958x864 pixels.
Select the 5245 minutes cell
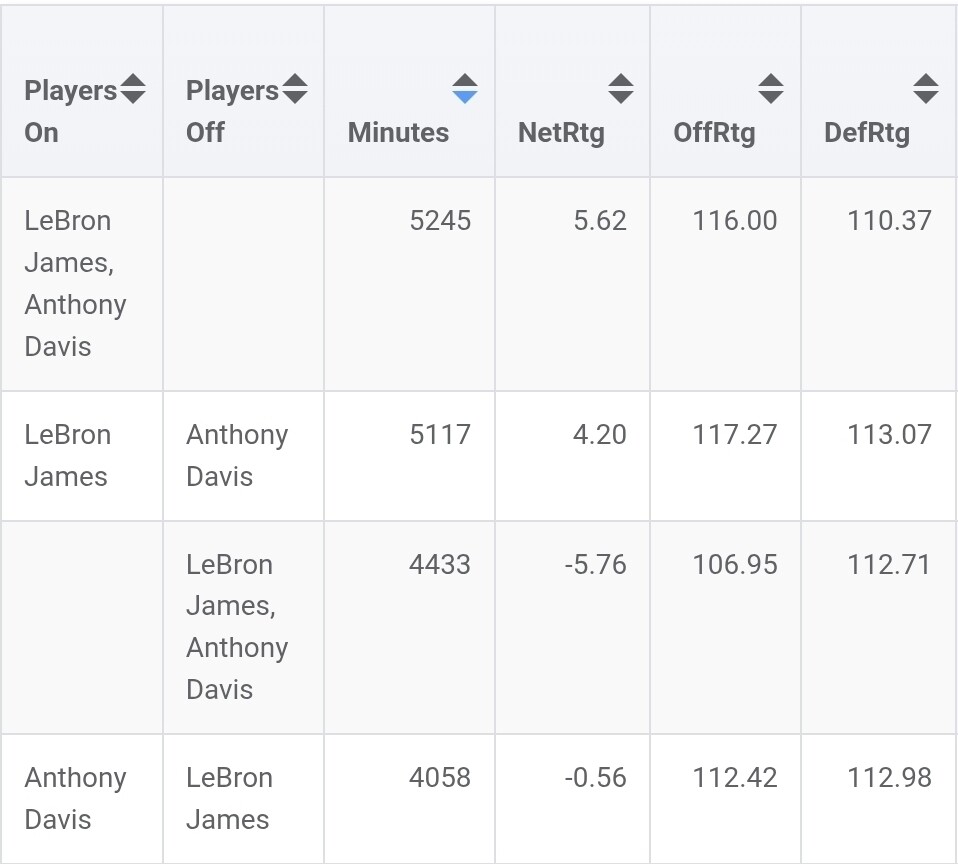pyautogui.click(x=440, y=220)
